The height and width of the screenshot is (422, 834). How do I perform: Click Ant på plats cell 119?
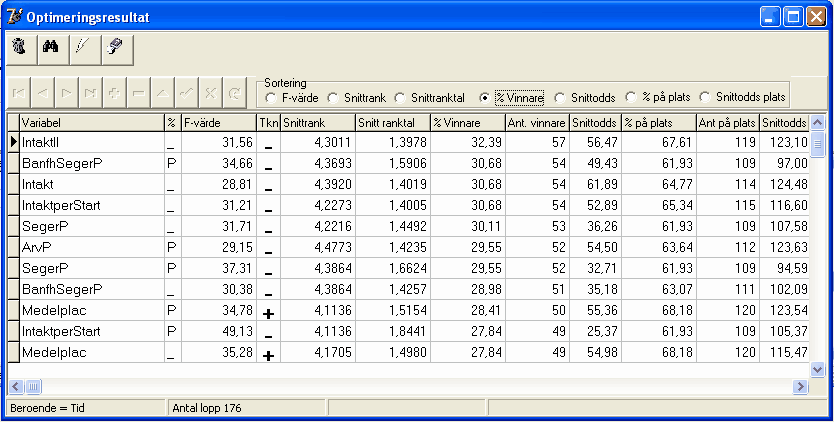point(728,143)
